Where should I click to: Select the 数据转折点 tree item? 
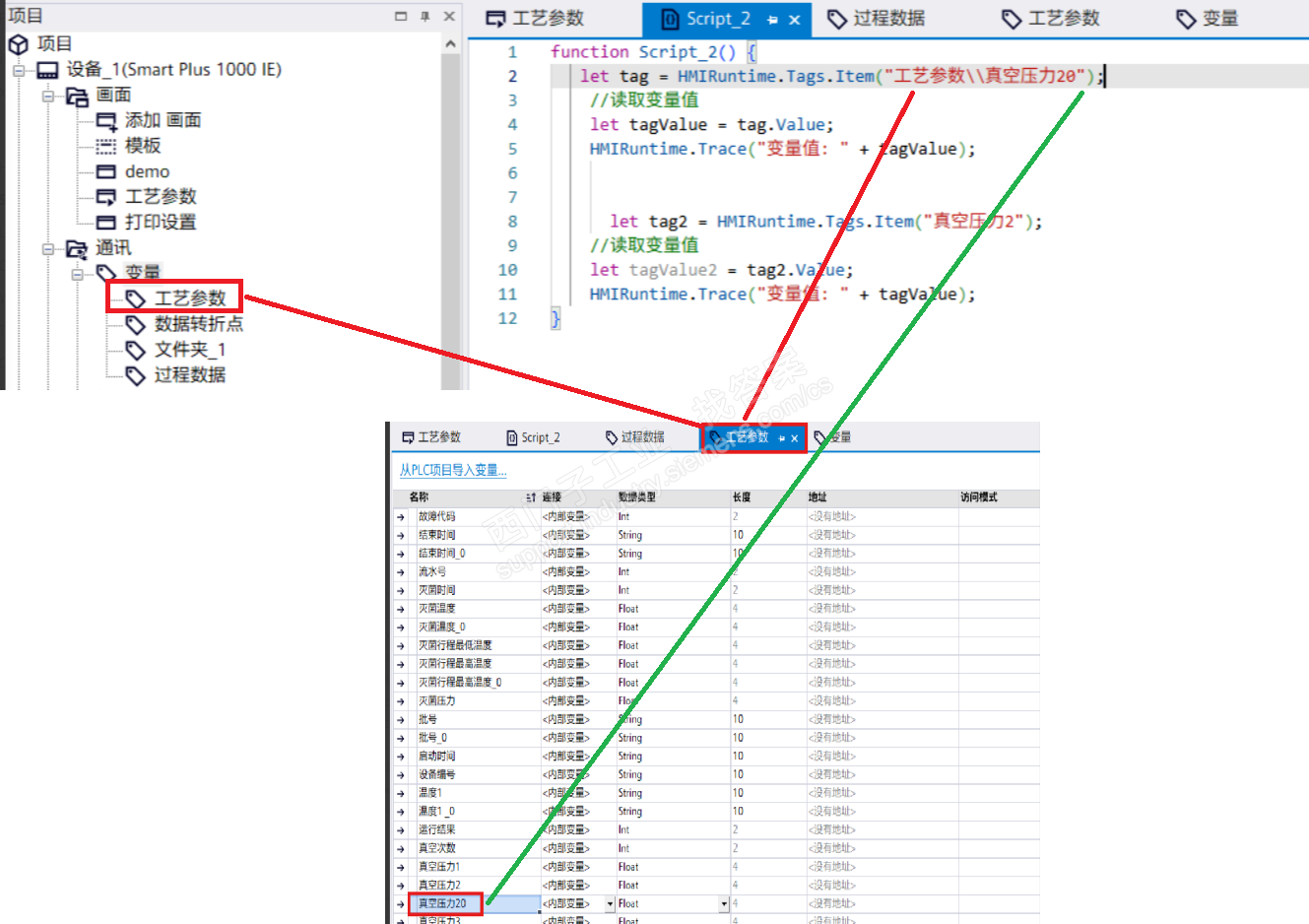[x=199, y=324]
